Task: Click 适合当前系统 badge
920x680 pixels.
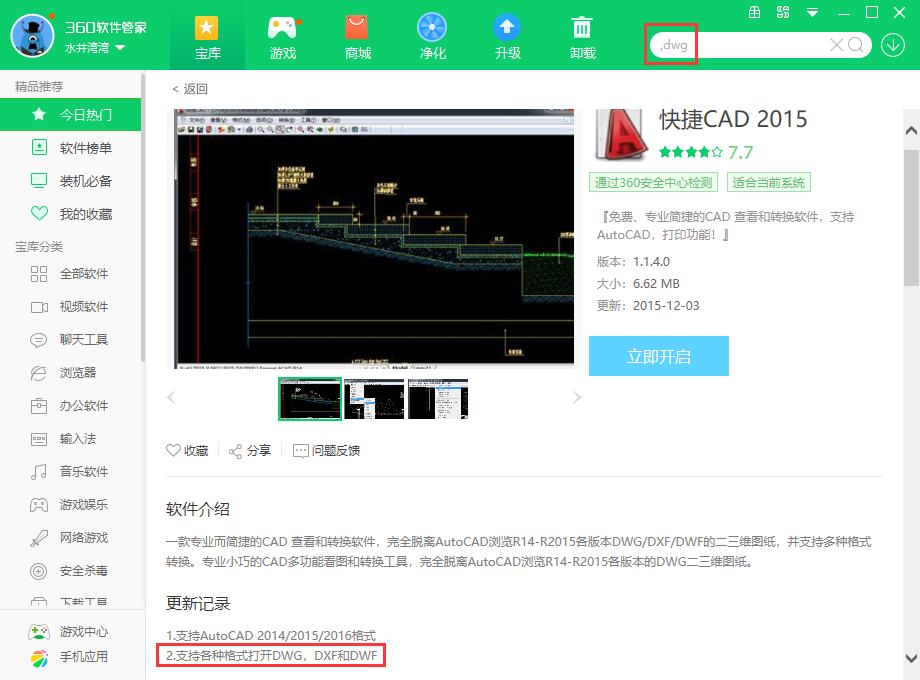Action: (768, 182)
